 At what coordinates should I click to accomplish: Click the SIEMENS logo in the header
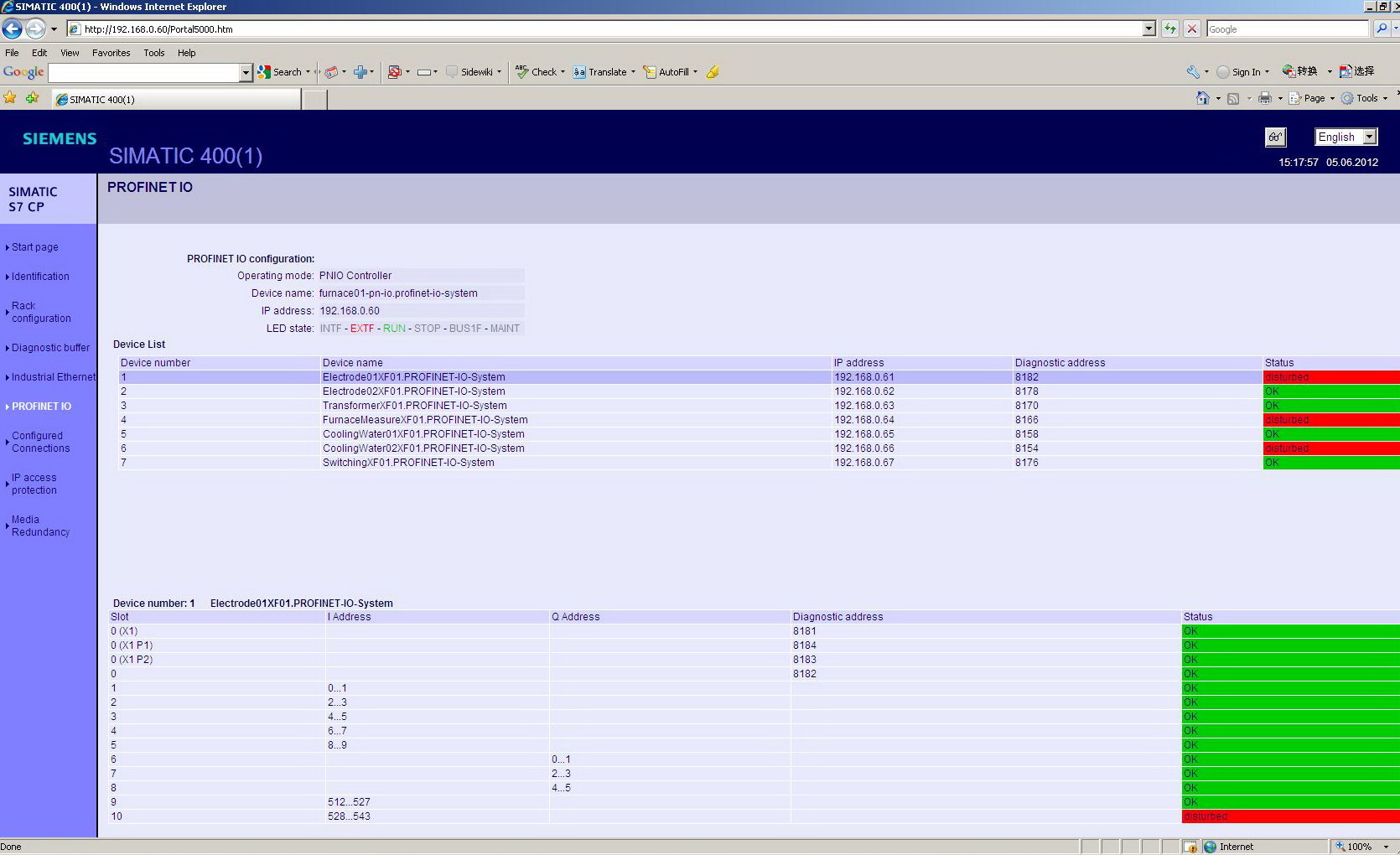click(60, 138)
